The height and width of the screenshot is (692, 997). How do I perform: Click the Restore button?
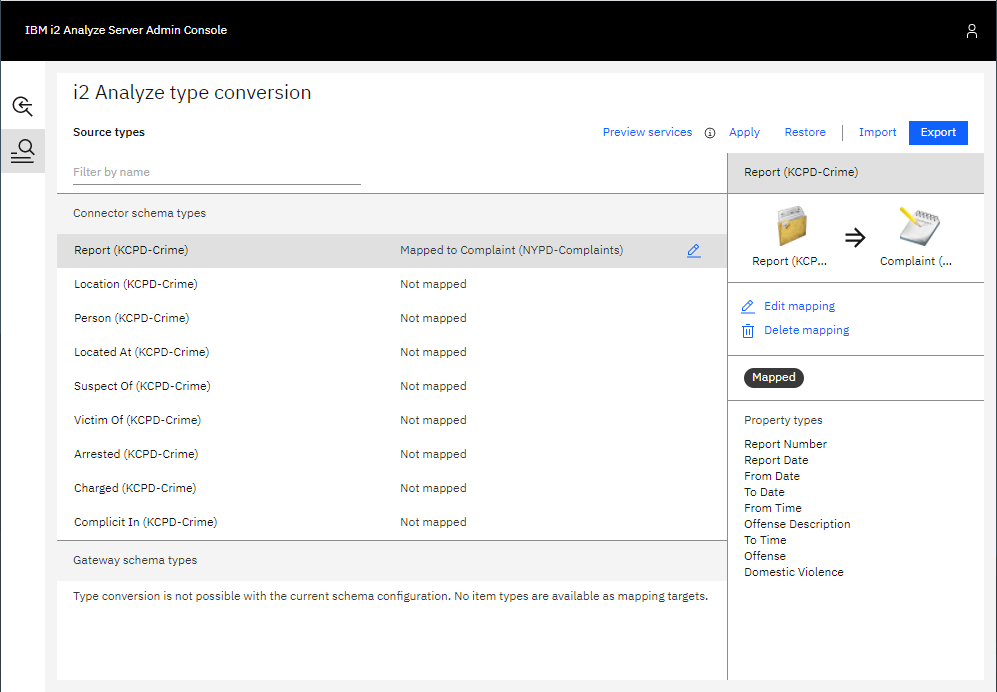[805, 132]
